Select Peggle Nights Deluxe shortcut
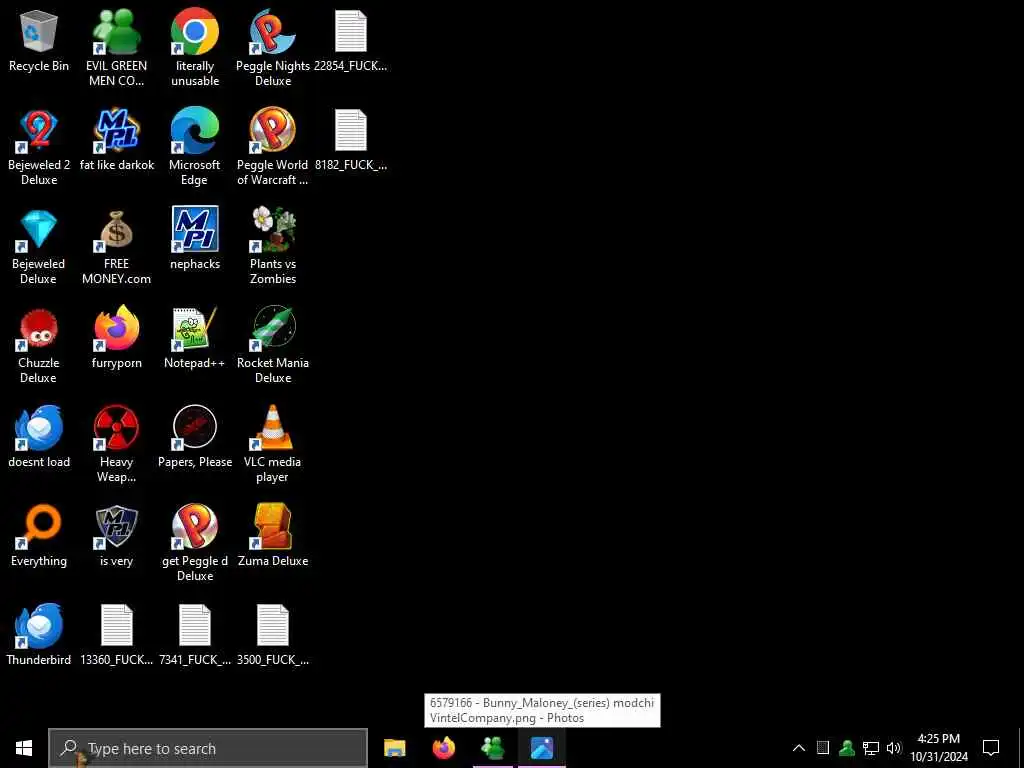Viewport: 1024px width, 768px height. (x=273, y=48)
